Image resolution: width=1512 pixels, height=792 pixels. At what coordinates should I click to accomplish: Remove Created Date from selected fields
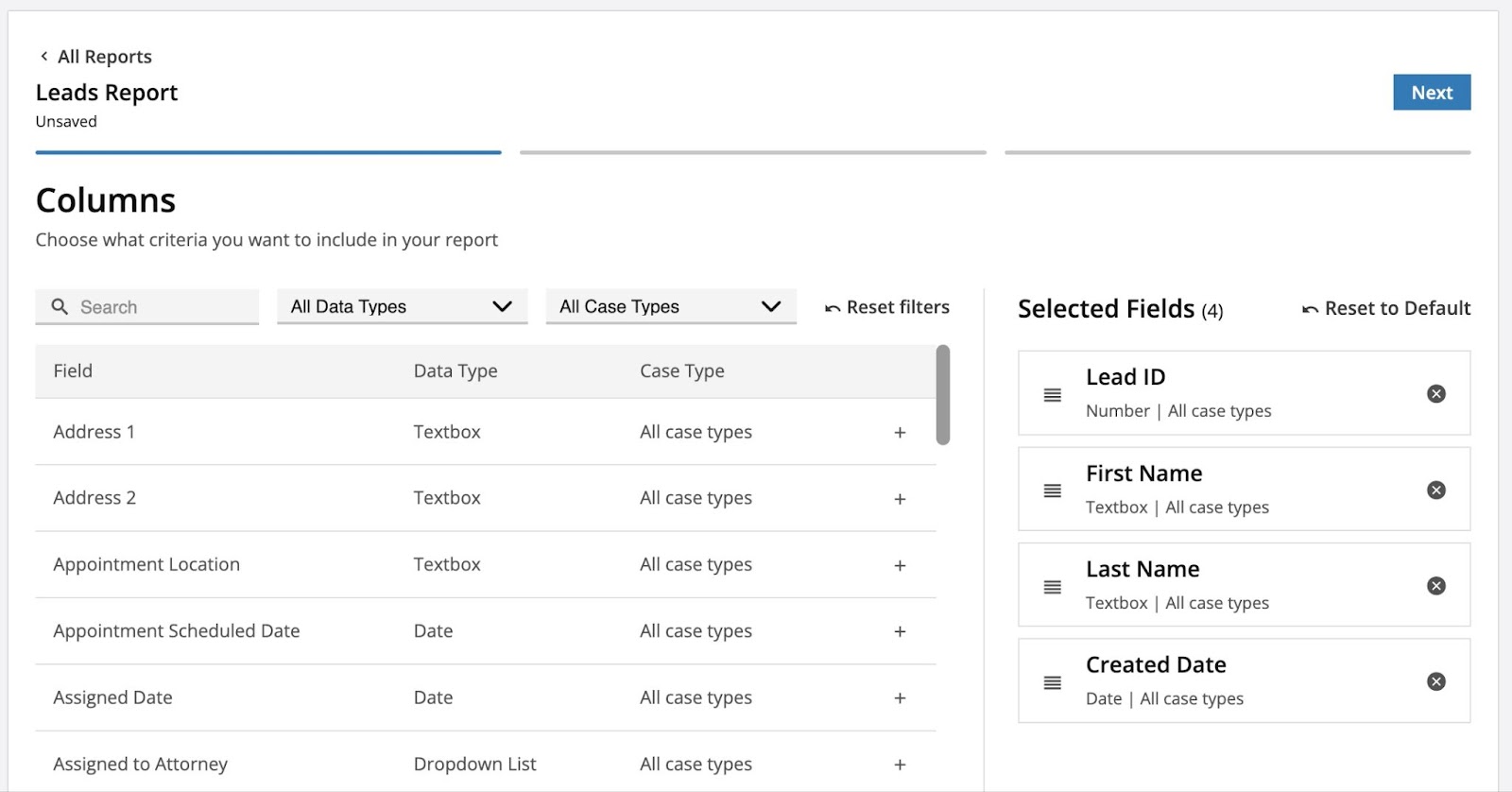pyautogui.click(x=1435, y=681)
